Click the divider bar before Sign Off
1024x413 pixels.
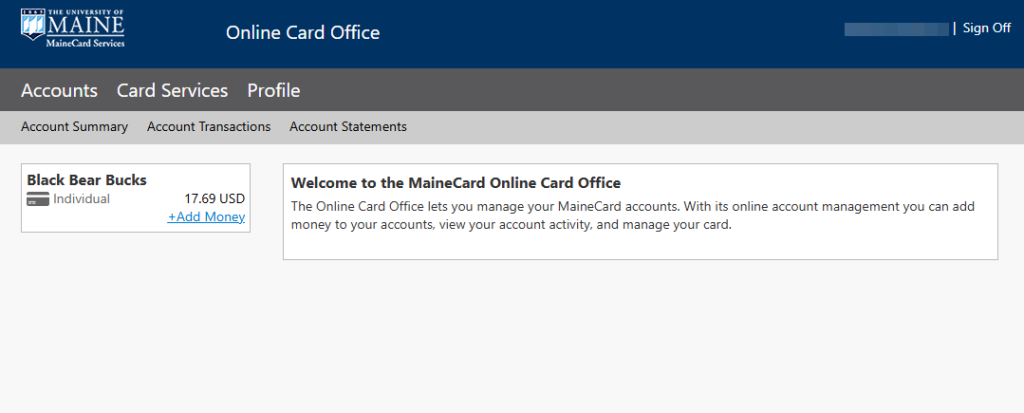point(954,28)
